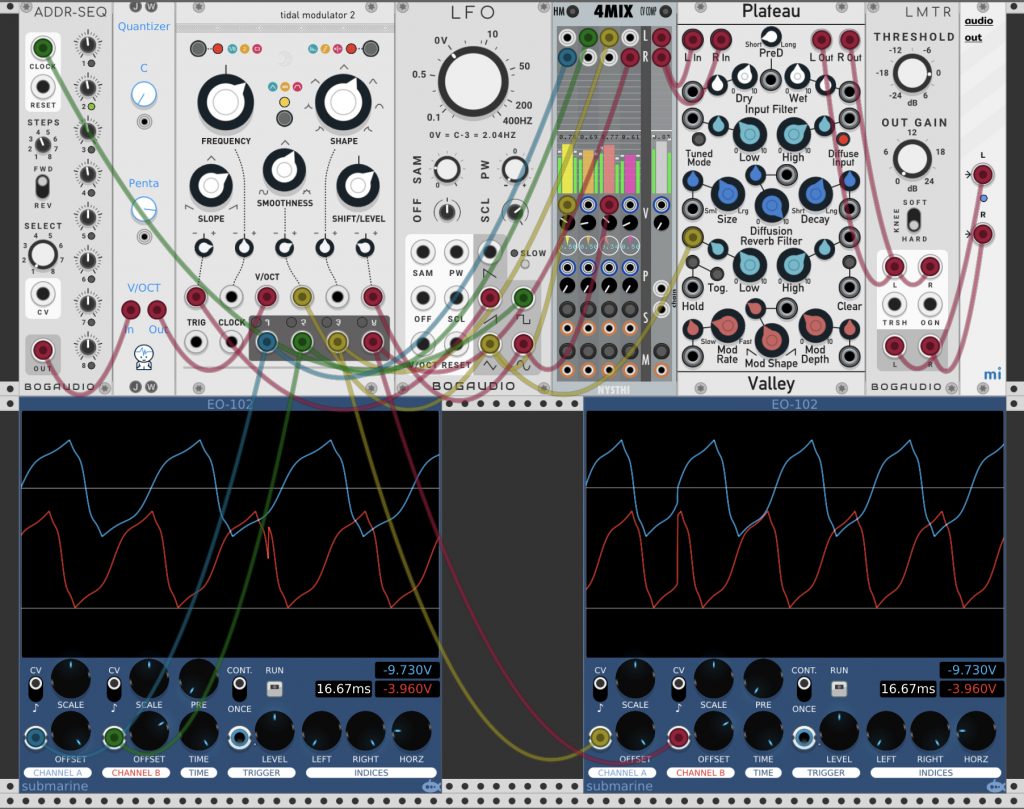This screenshot has width=1024, height=809.
Task: Click the tidal modulator FREQUENCY knob
Action: pos(225,102)
